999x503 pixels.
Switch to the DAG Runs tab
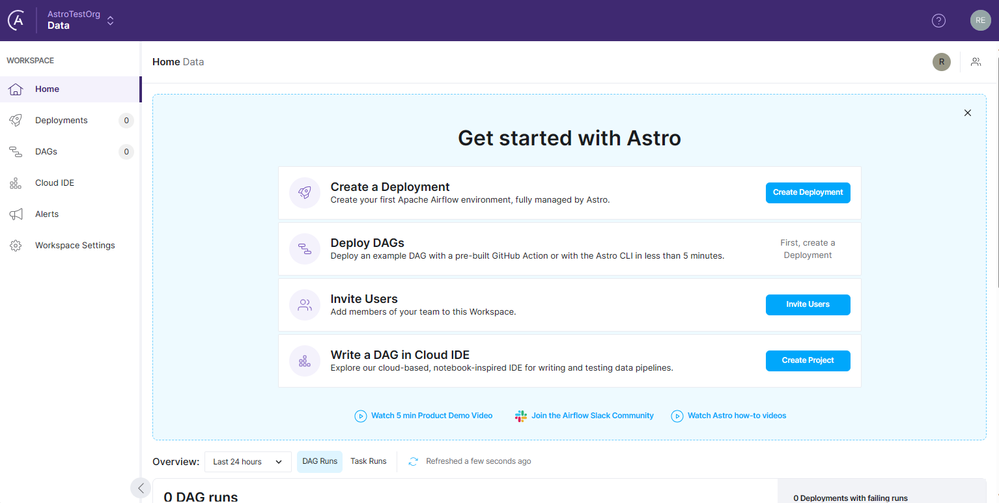pos(319,461)
